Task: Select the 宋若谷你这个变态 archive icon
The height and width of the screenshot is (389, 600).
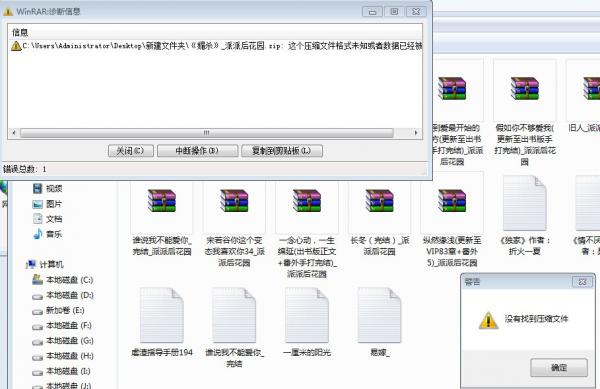Action: (234, 200)
